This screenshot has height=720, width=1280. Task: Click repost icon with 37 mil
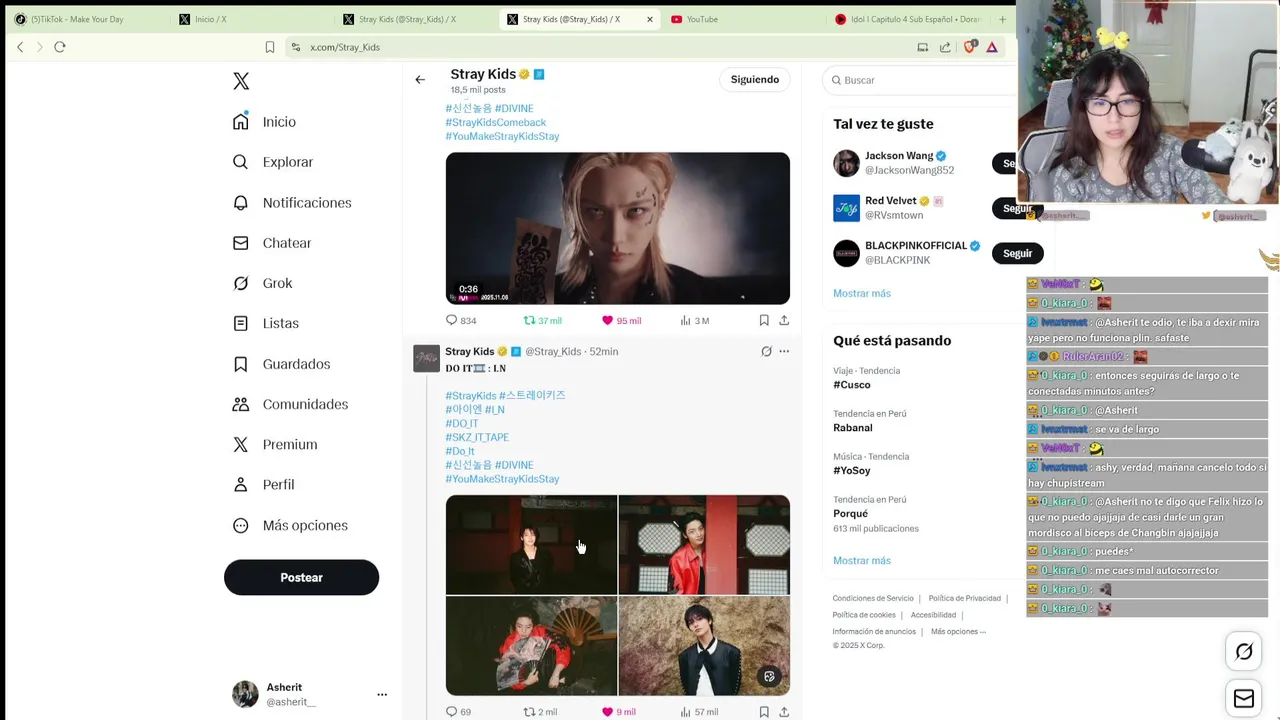530,320
